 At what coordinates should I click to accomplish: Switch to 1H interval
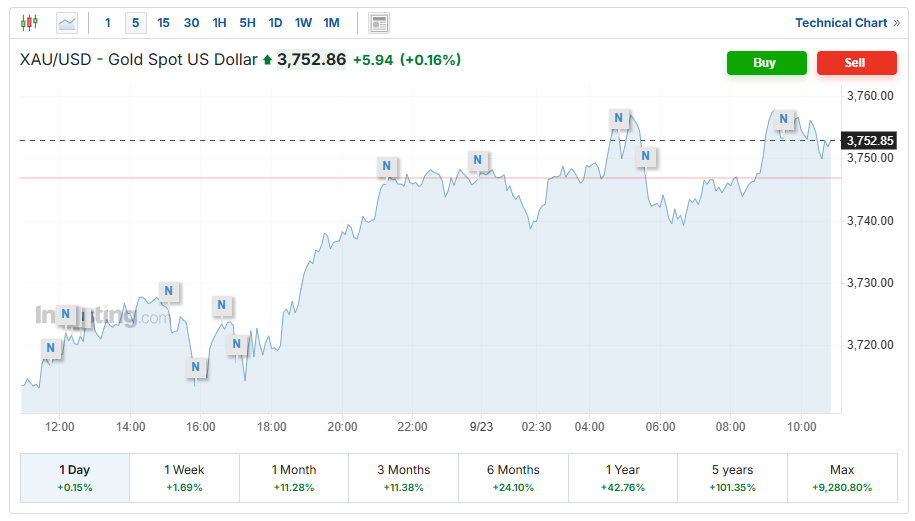point(219,22)
